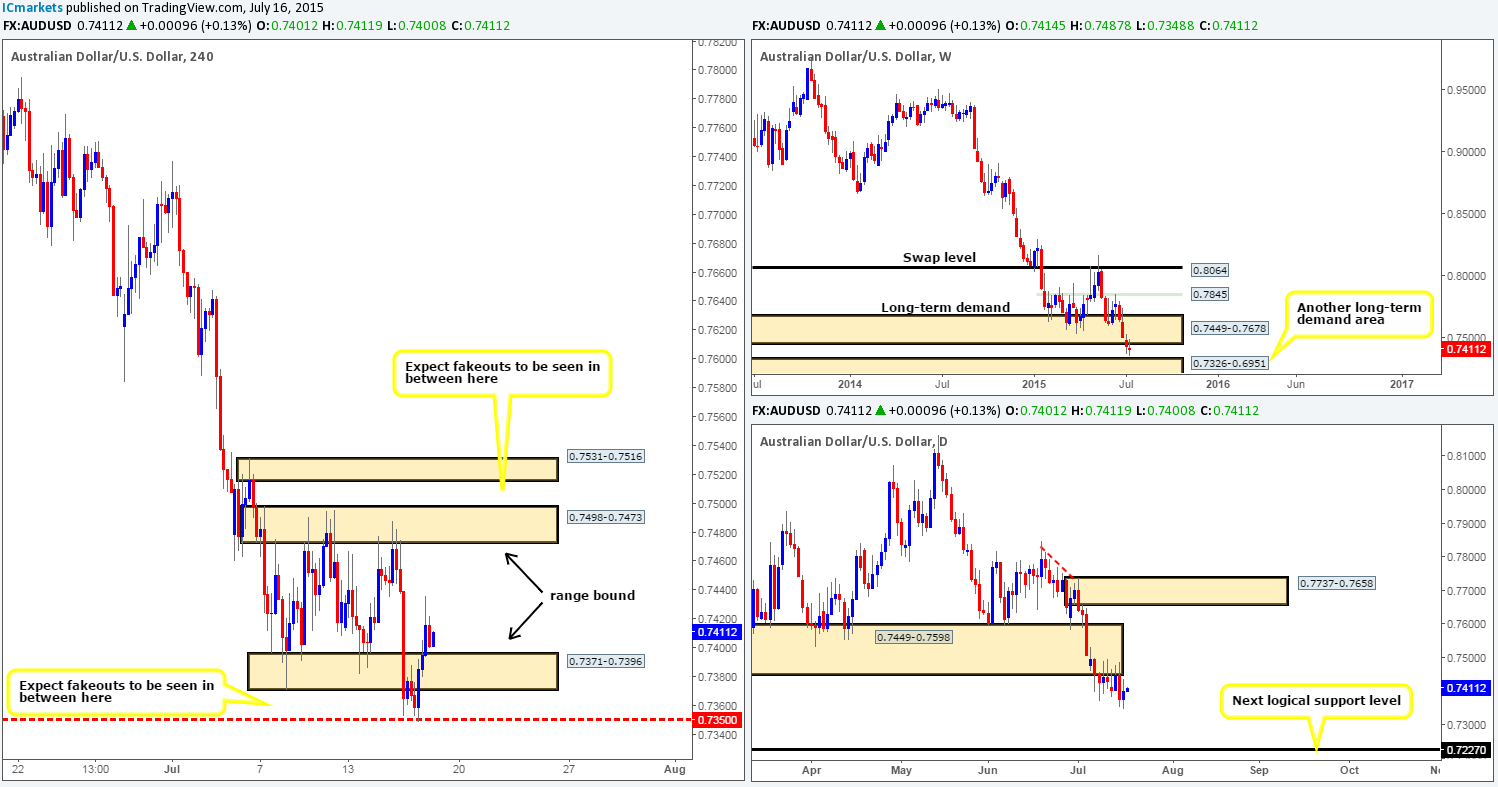Image resolution: width=1498 pixels, height=787 pixels.
Task: Click the 0.7449-0.7678 weekly demand label
Action: pos(1230,327)
